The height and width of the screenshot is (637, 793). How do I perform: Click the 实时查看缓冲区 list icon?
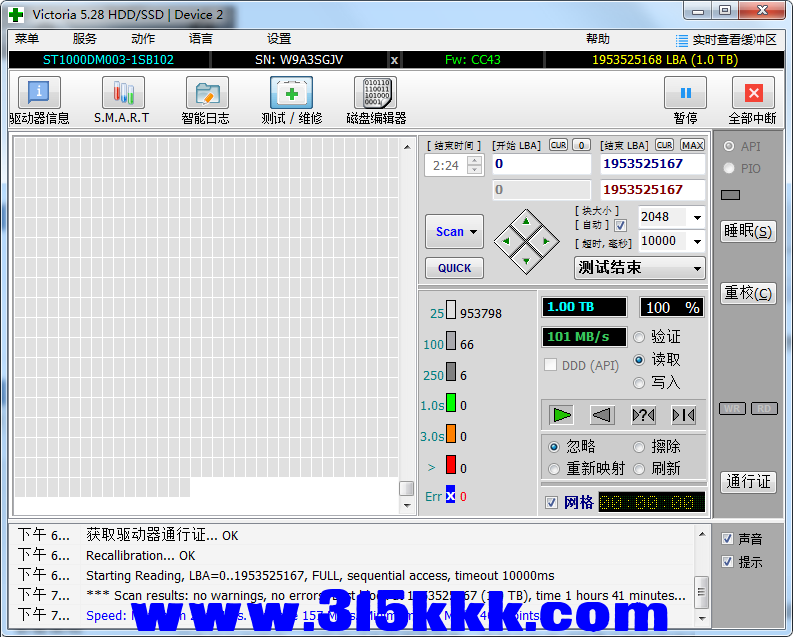[x=682, y=40]
